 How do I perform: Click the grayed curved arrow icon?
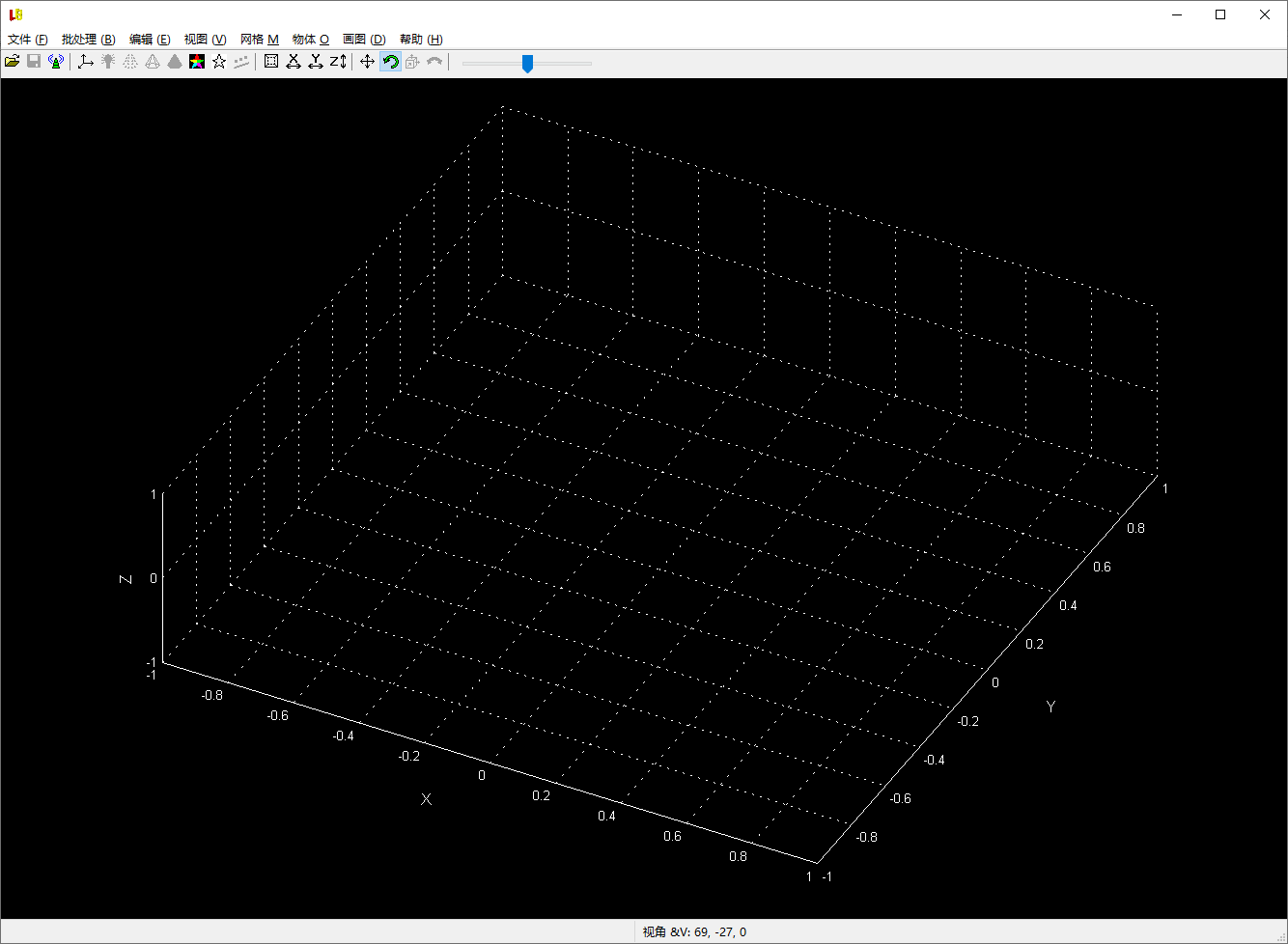tap(434, 62)
